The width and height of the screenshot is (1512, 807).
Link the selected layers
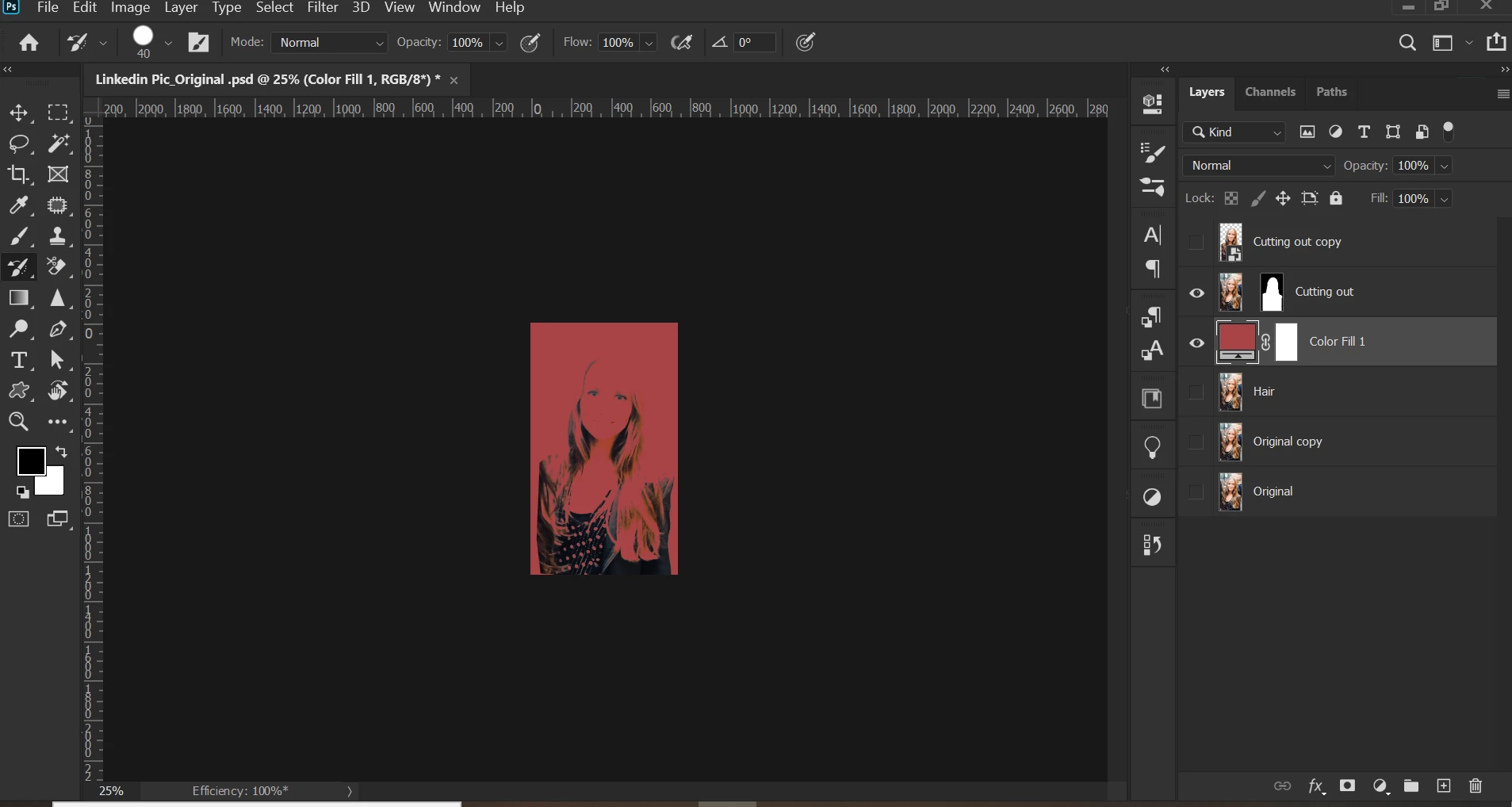(1282, 786)
